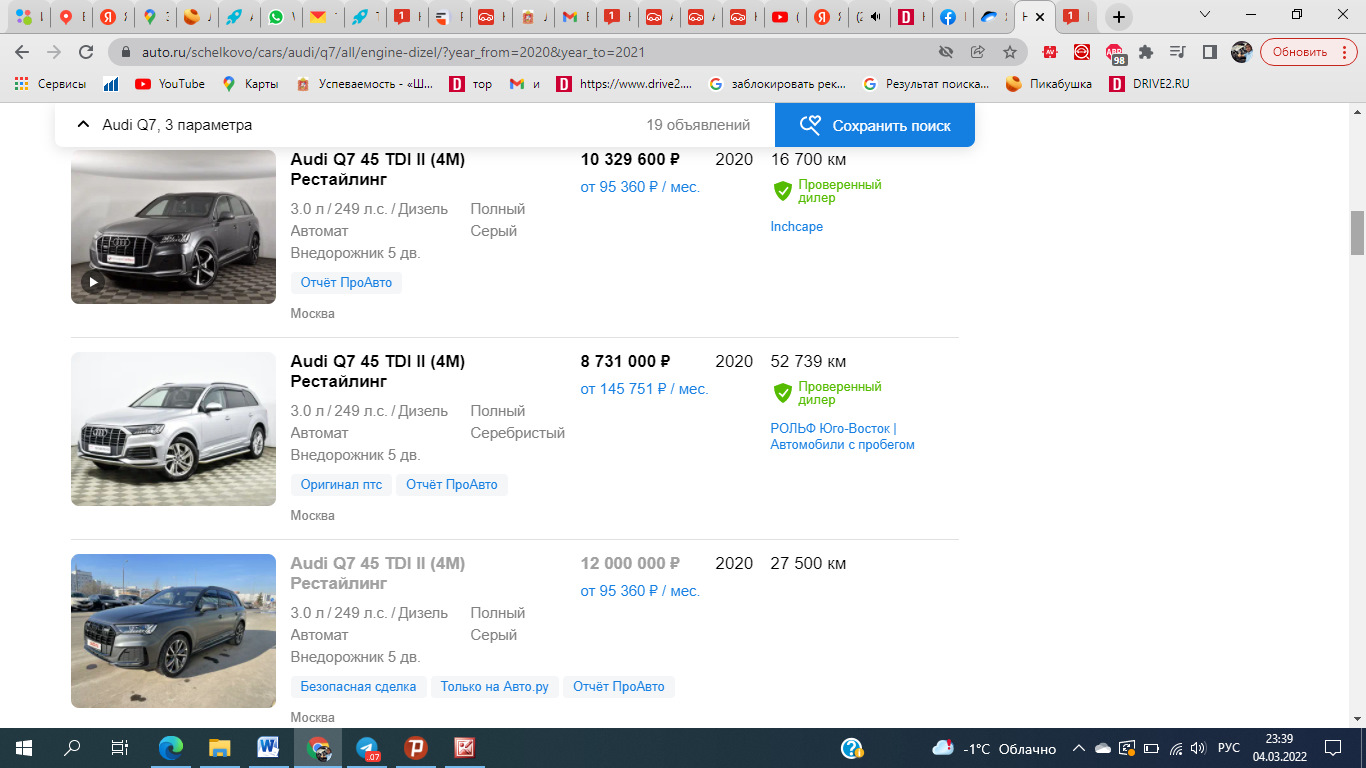Click Безопасная сделка tag
1366x768 pixels.
(x=358, y=687)
